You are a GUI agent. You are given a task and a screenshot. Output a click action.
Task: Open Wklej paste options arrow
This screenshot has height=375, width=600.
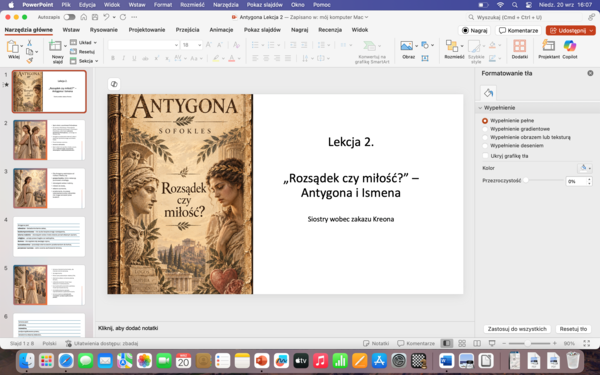point(22,47)
